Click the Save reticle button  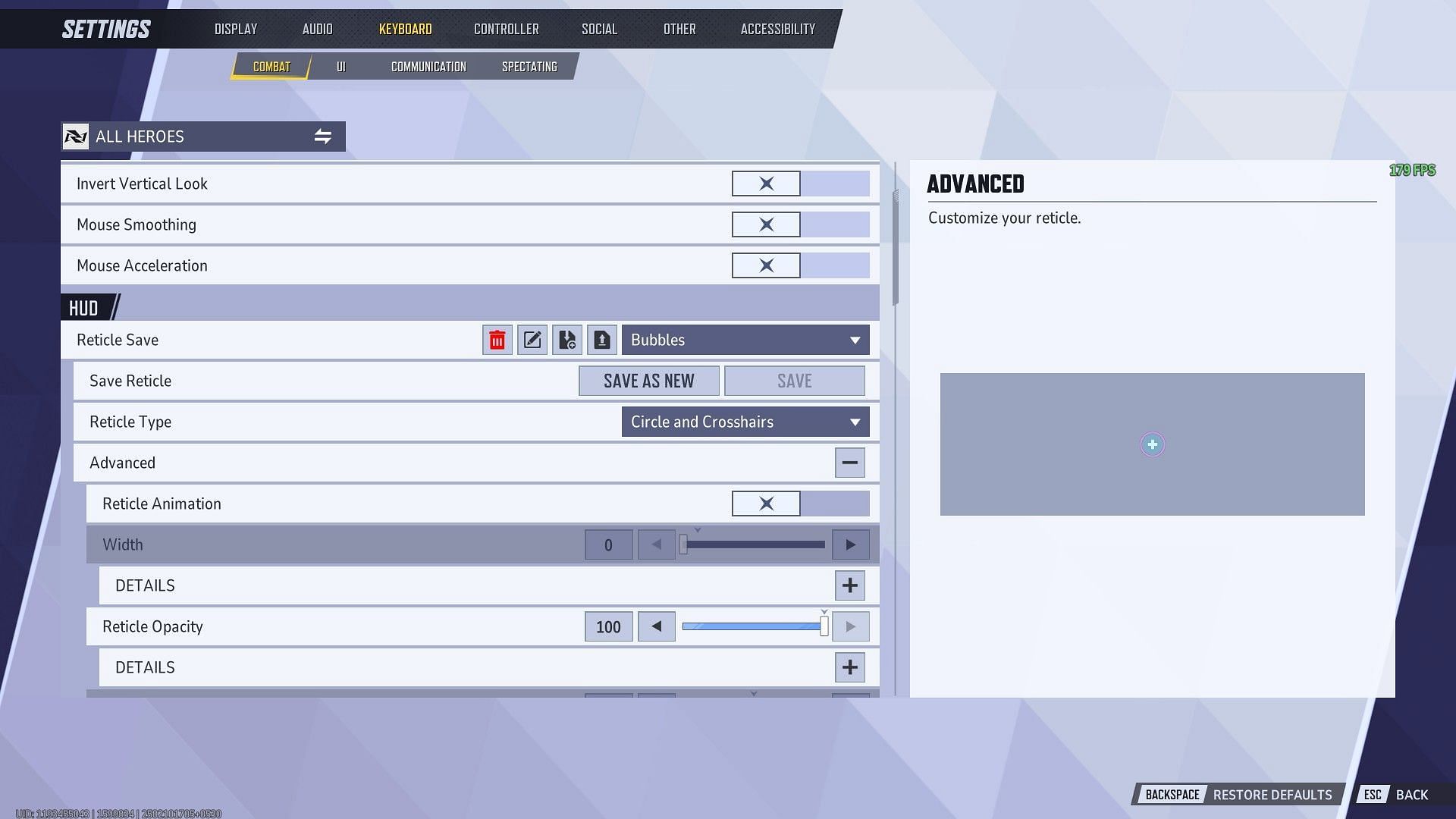coord(795,381)
